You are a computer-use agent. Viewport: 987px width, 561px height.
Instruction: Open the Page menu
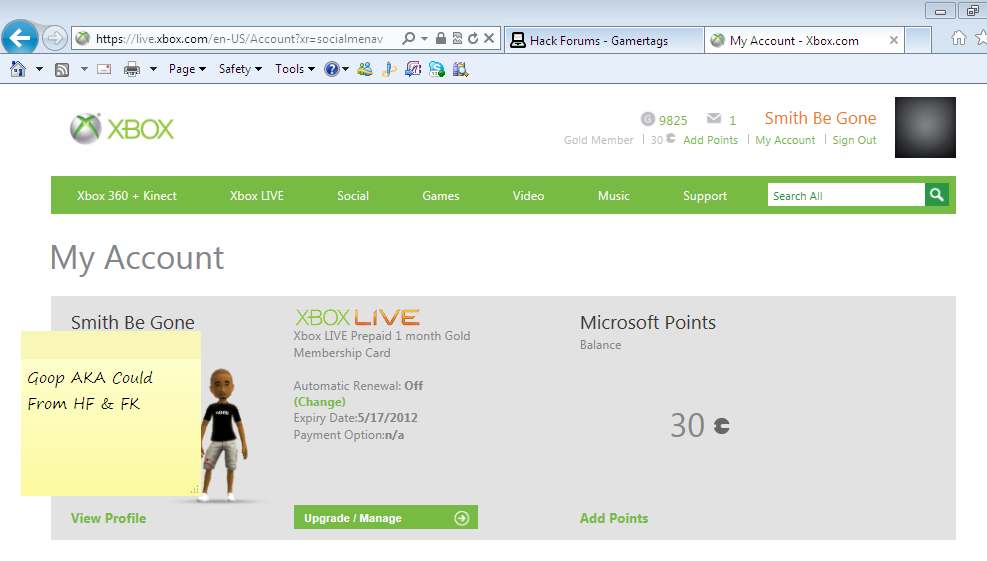coord(187,69)
